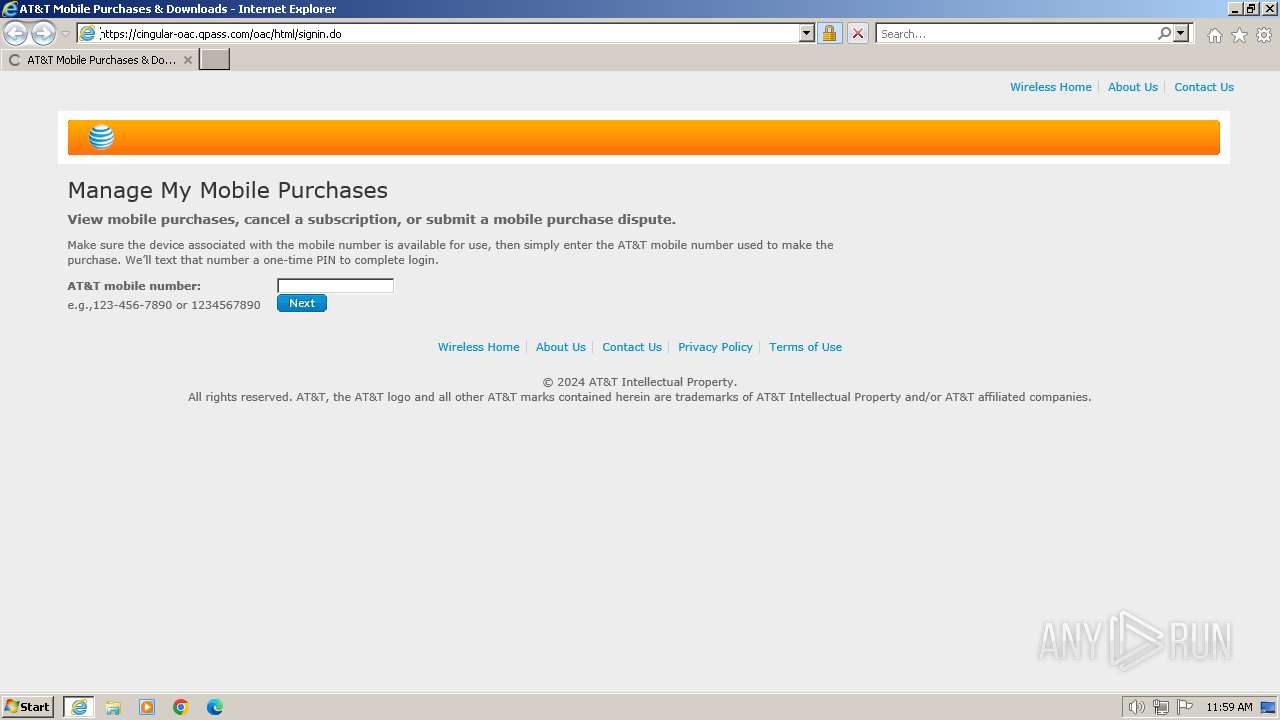The height and width of the screenshot is (720, 1280).
Task: Open the search provider dropdown arrow
Action: click(x=1181, y=33)
